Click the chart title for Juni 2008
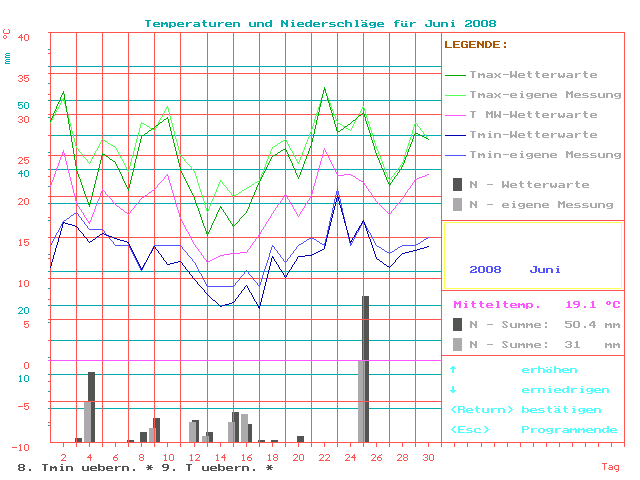Image resolution: width=640 pixels, height=480 pixels. [320, 23]
